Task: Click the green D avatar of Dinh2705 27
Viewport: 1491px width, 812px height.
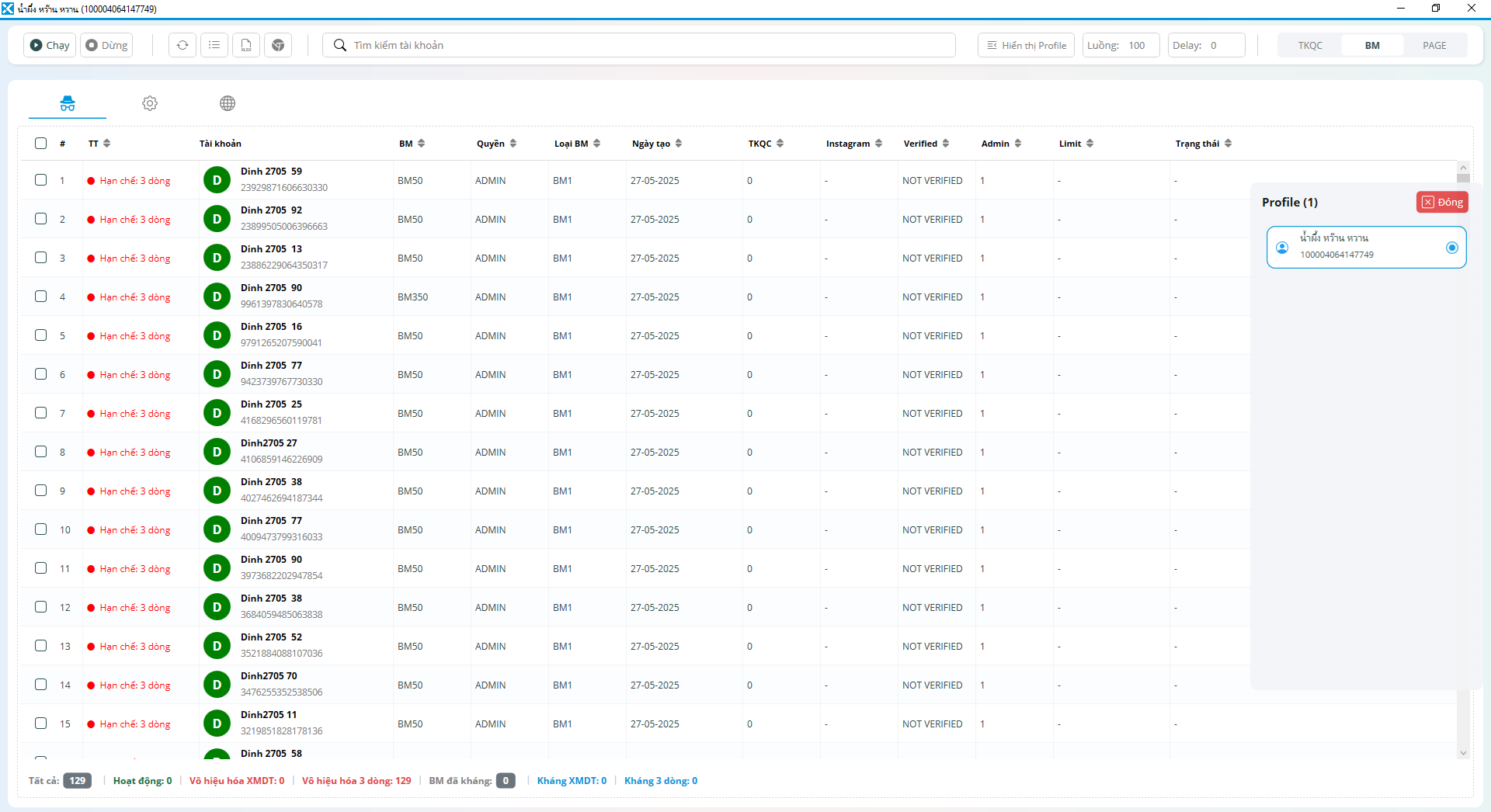Action: 217,452
